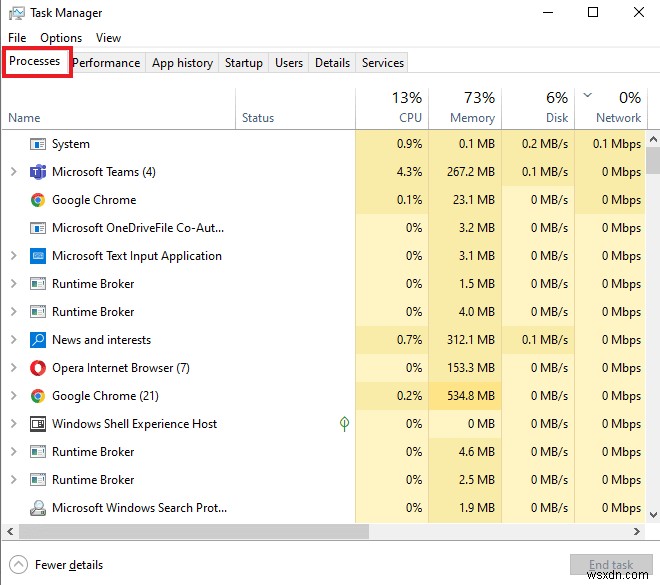
Task: Click the vertical scrollbar down arrow
Action: tap(653, 514)
